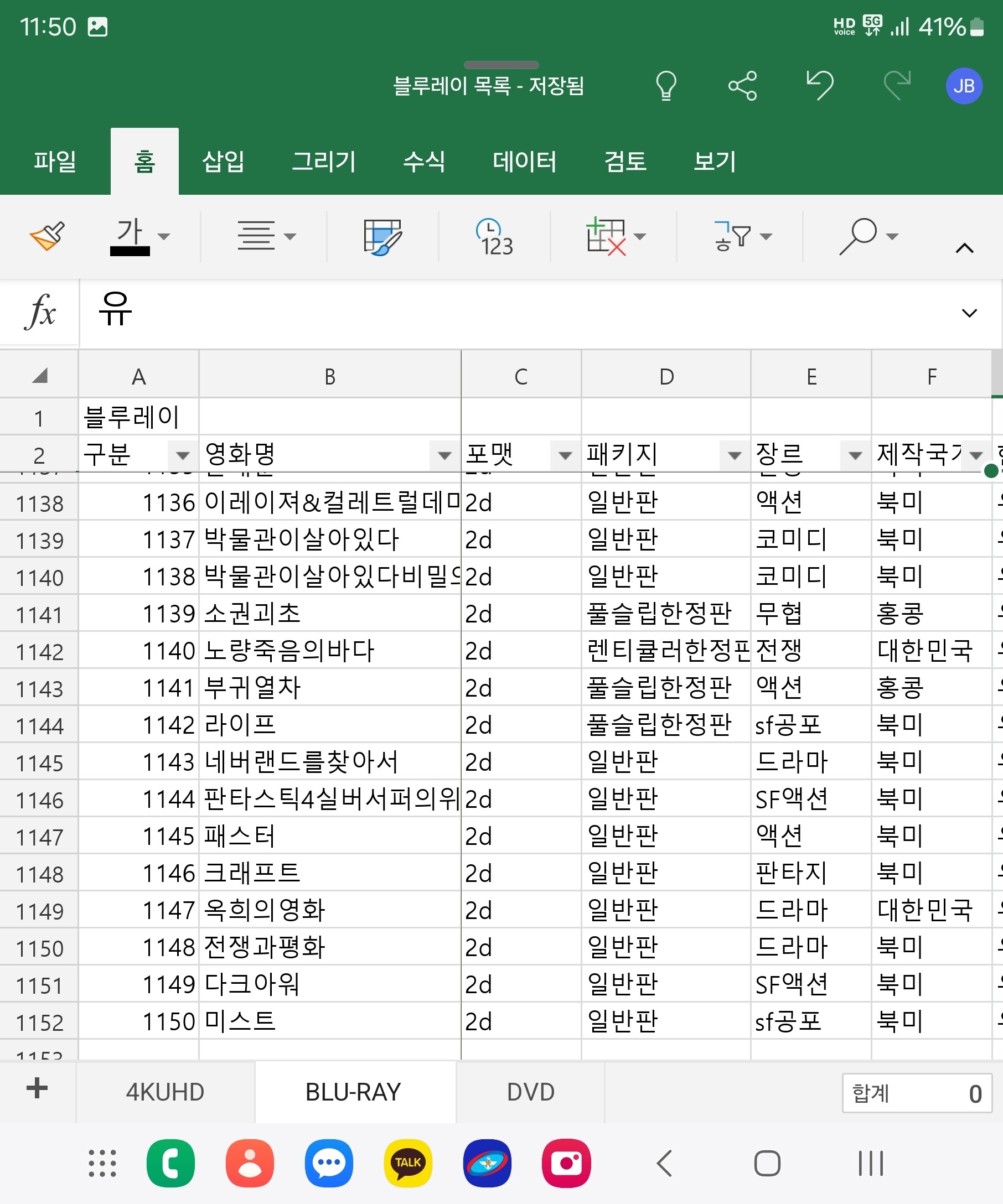Open the 영화명 column filter dropdown
1003x1204 pixels.
444,456
